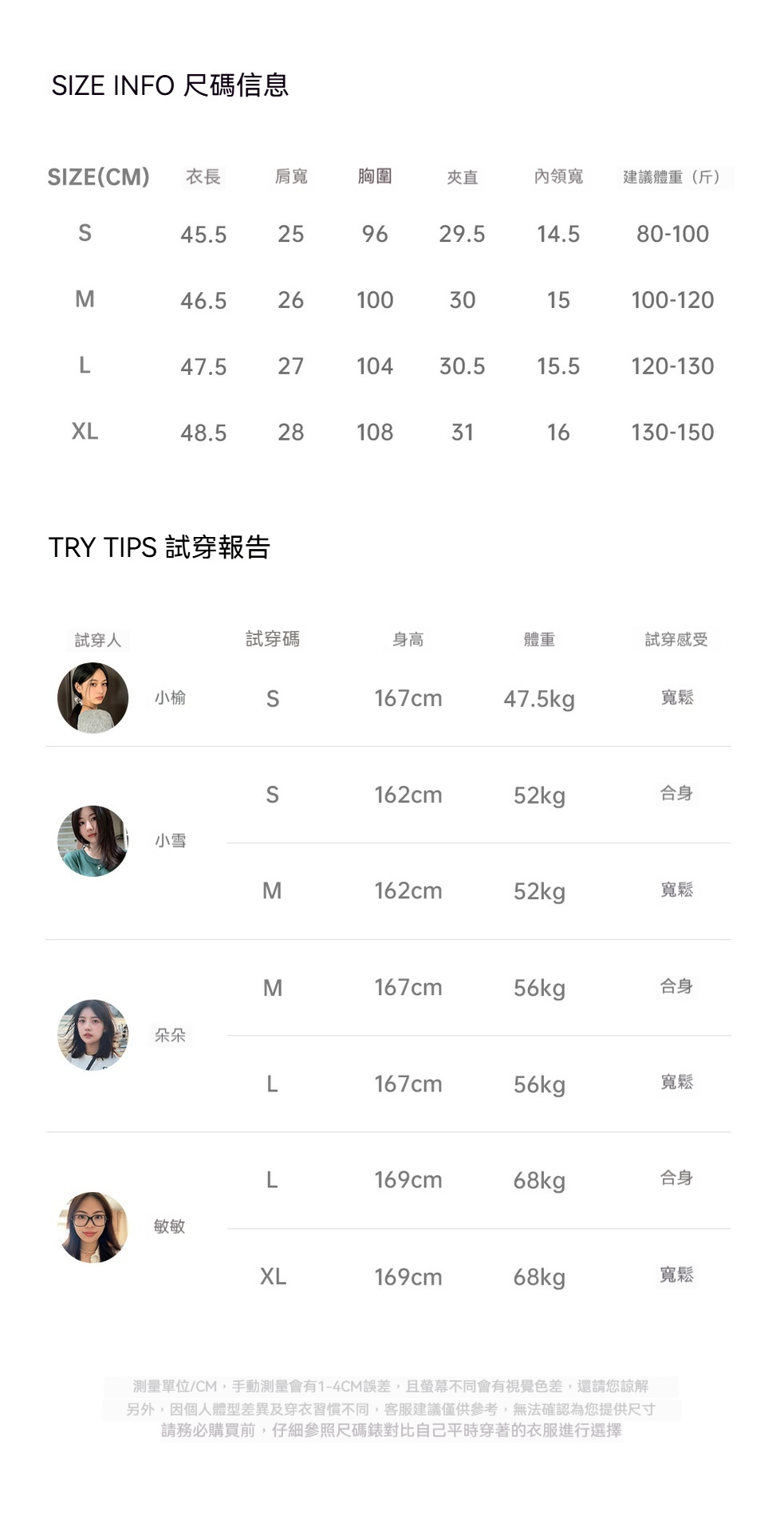Click 小榆's avatar photo
Screen dimensions: 784x1532
(x=93, y=698)
